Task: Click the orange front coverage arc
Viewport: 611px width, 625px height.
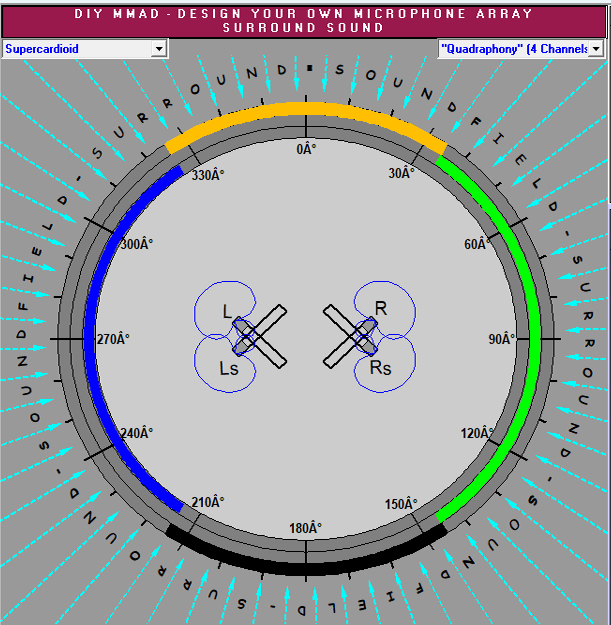Action: coord(305,108)
